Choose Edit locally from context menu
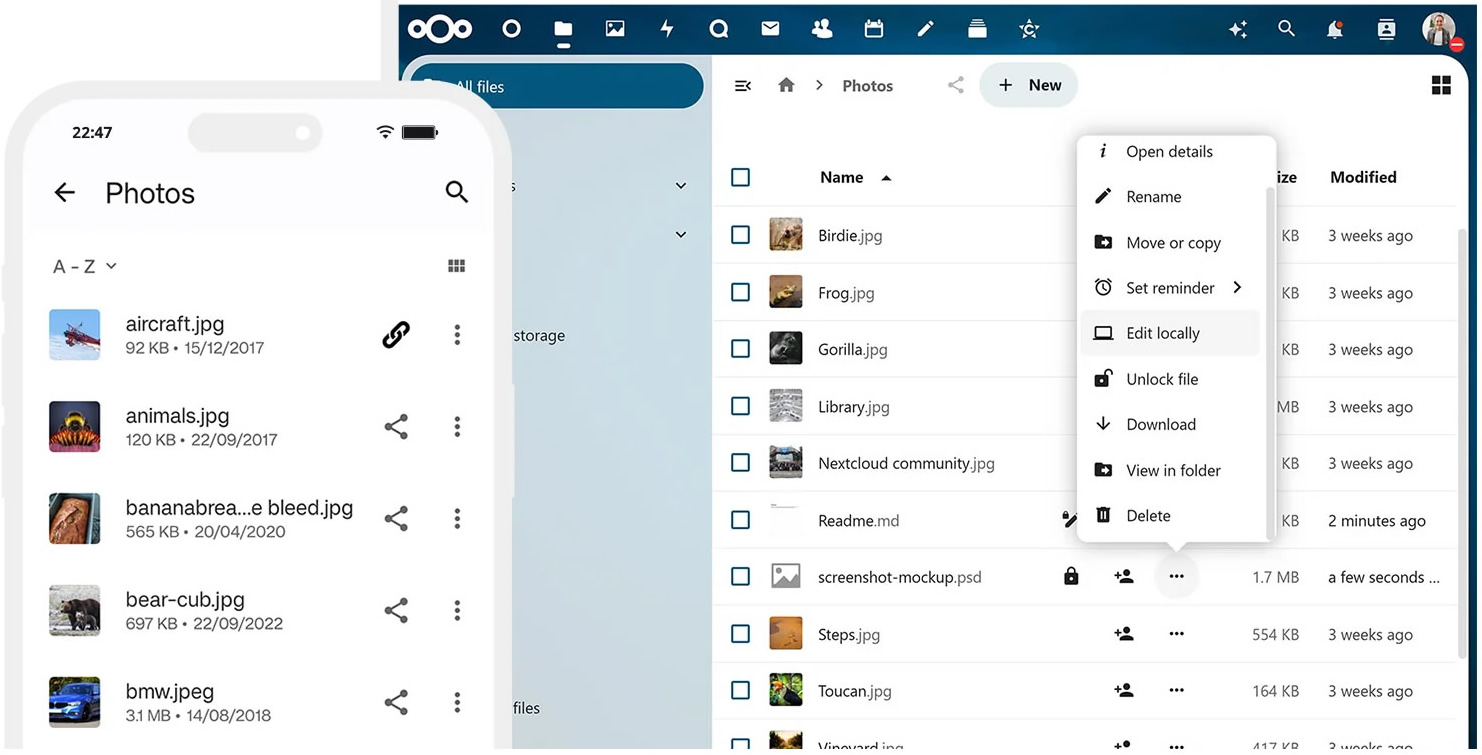This screenshot has height=755, width=1482. 1162,333
